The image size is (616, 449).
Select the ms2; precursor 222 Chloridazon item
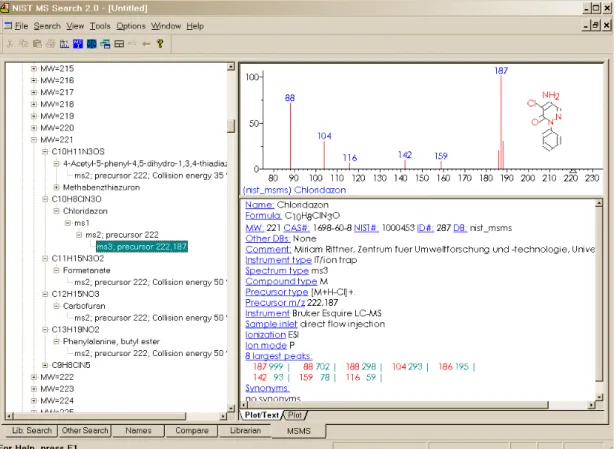pyautogui.click(x=122, y=235)
